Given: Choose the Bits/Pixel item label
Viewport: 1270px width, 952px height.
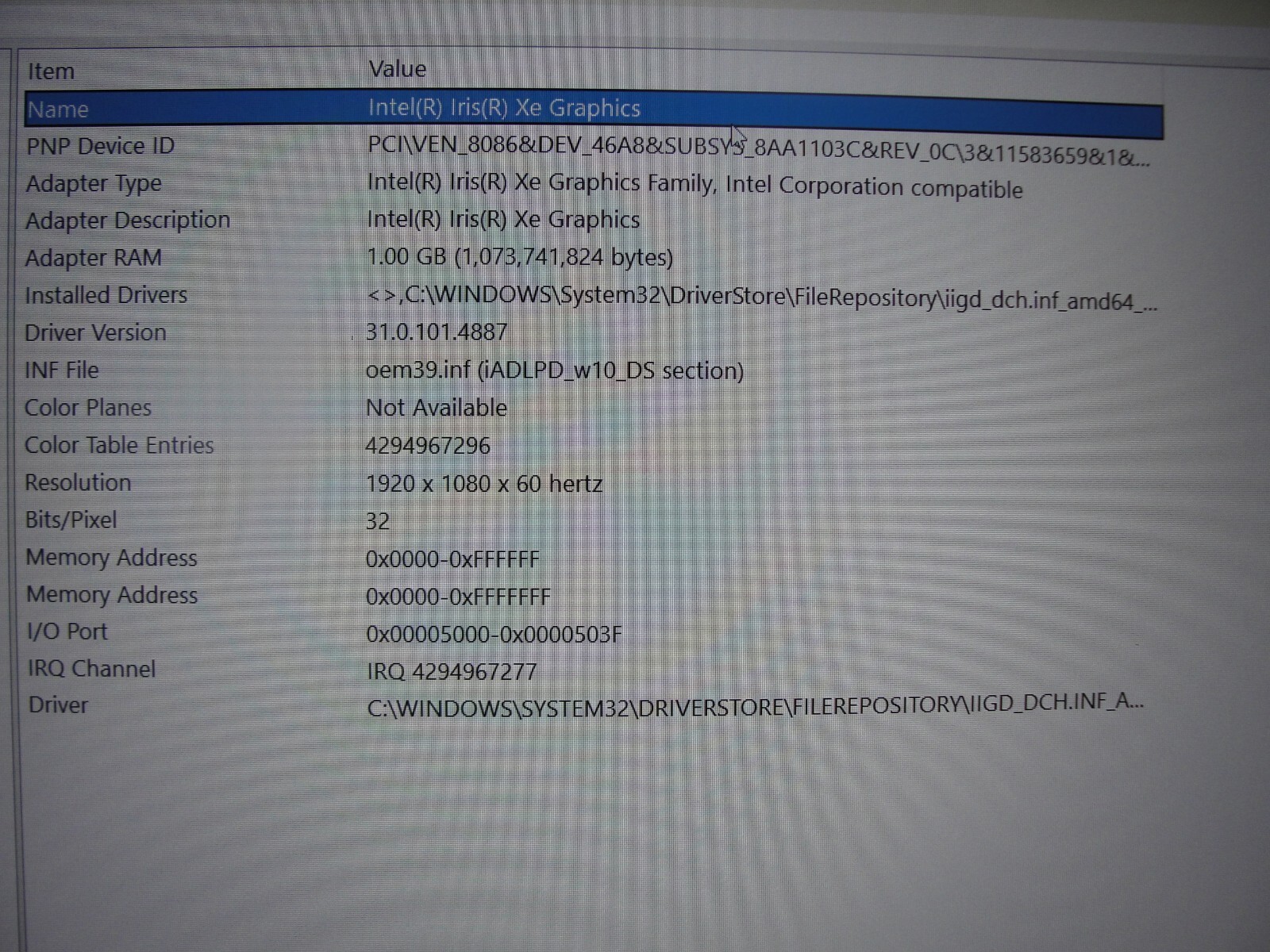Looking at the screenshot, I should coord(71,520).
